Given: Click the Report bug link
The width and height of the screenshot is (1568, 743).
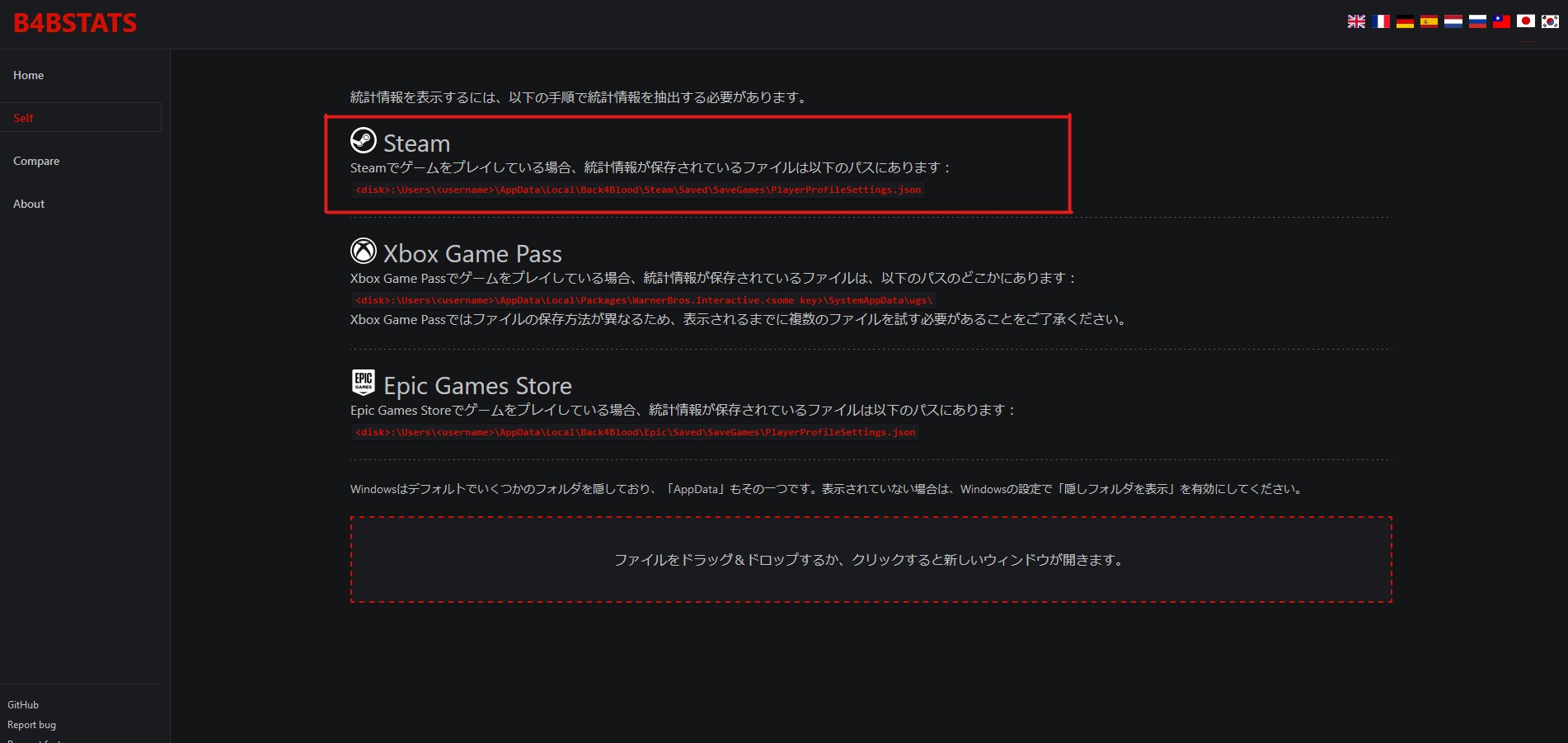Looking at the screenshot, I should click(32, 725).
